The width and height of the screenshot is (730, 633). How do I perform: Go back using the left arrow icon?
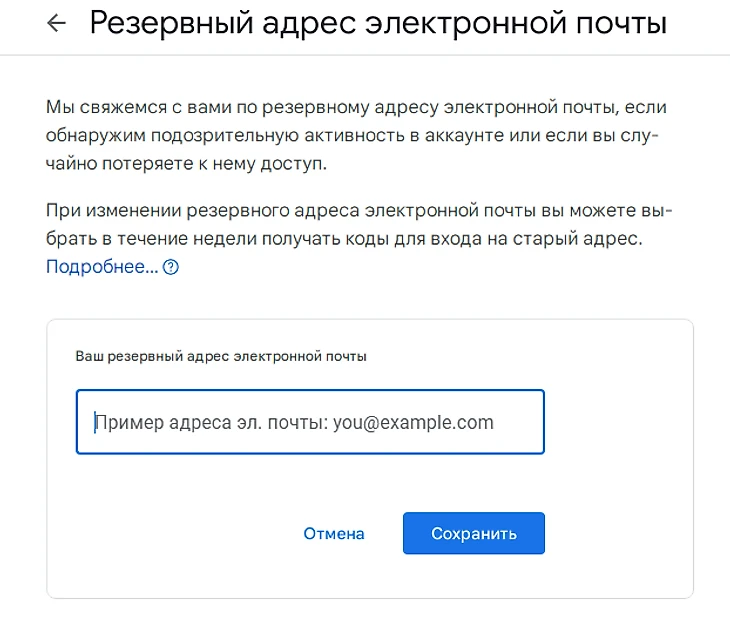(56, 23)
